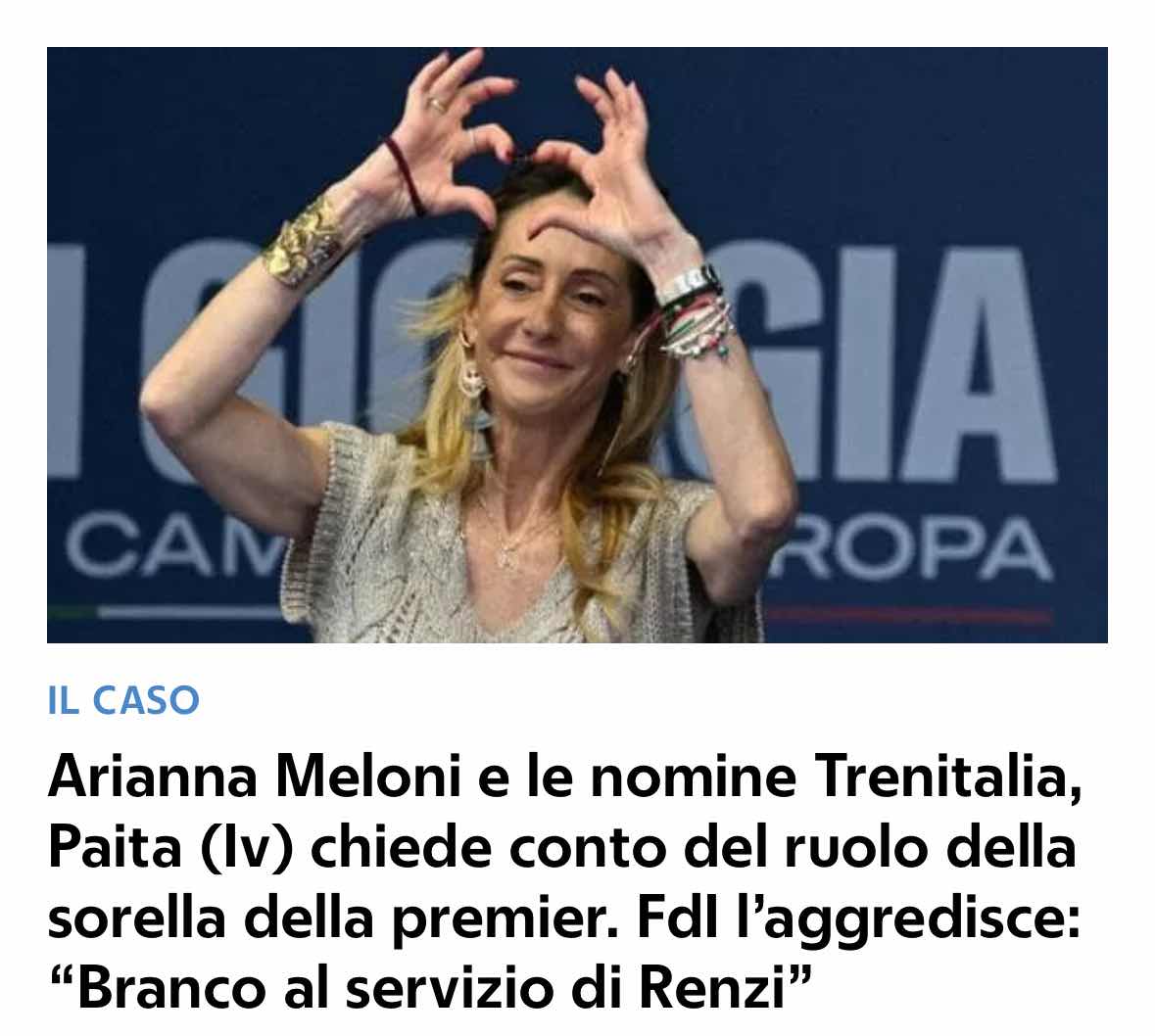This screenshot has width=1155, height=1036.
Task: Select "Paita (Iv)" in the headline text
Action: tap(170, 847)
